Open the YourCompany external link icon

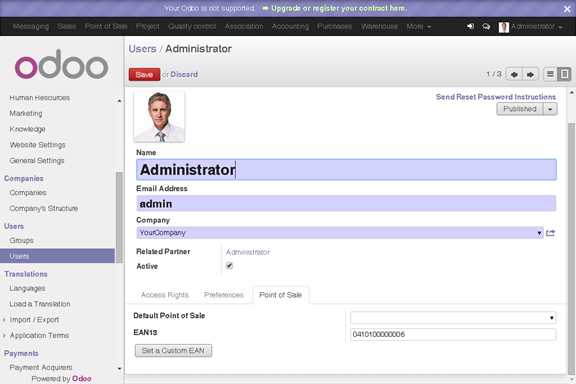550,233
